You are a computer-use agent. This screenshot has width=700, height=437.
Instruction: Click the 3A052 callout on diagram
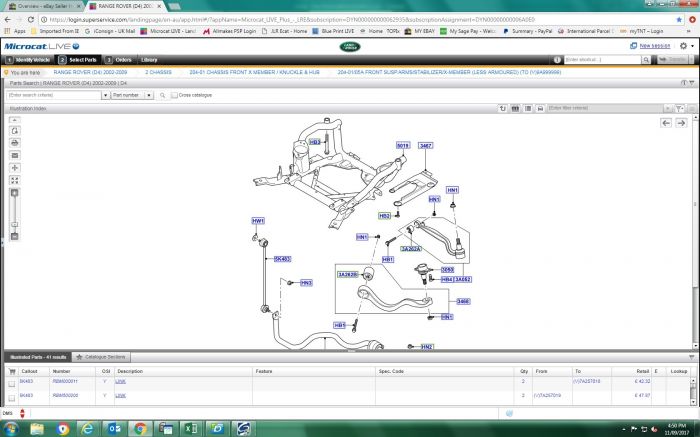coord(463,279)
